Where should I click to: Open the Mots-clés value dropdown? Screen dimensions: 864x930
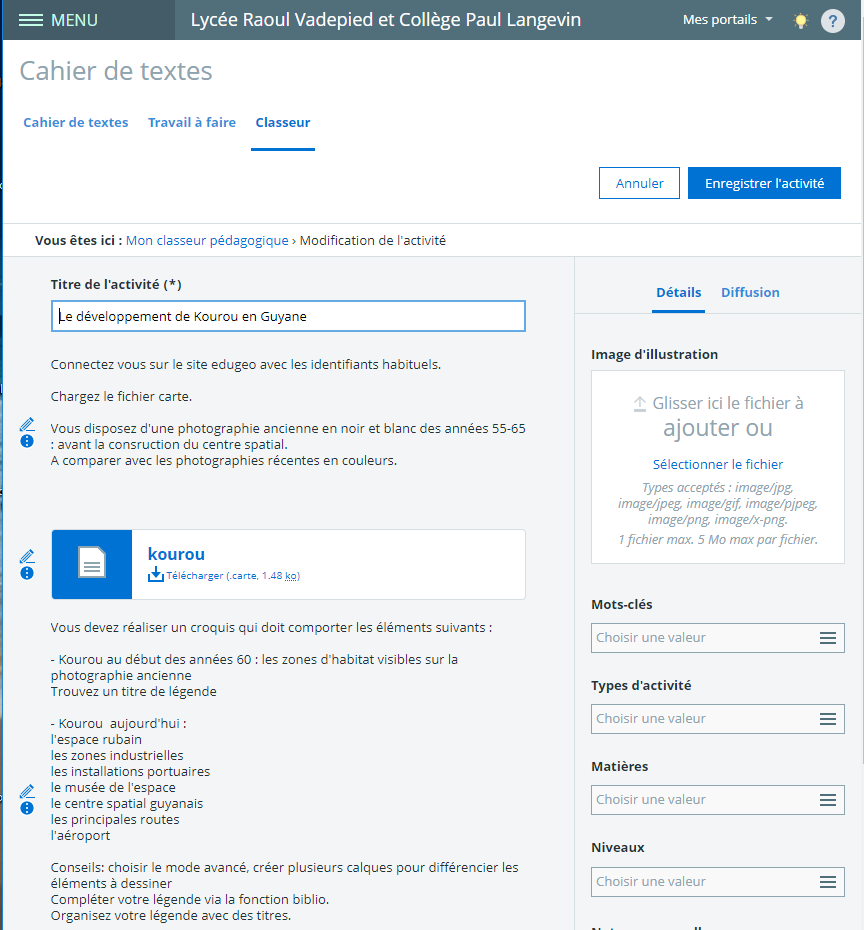717,638
